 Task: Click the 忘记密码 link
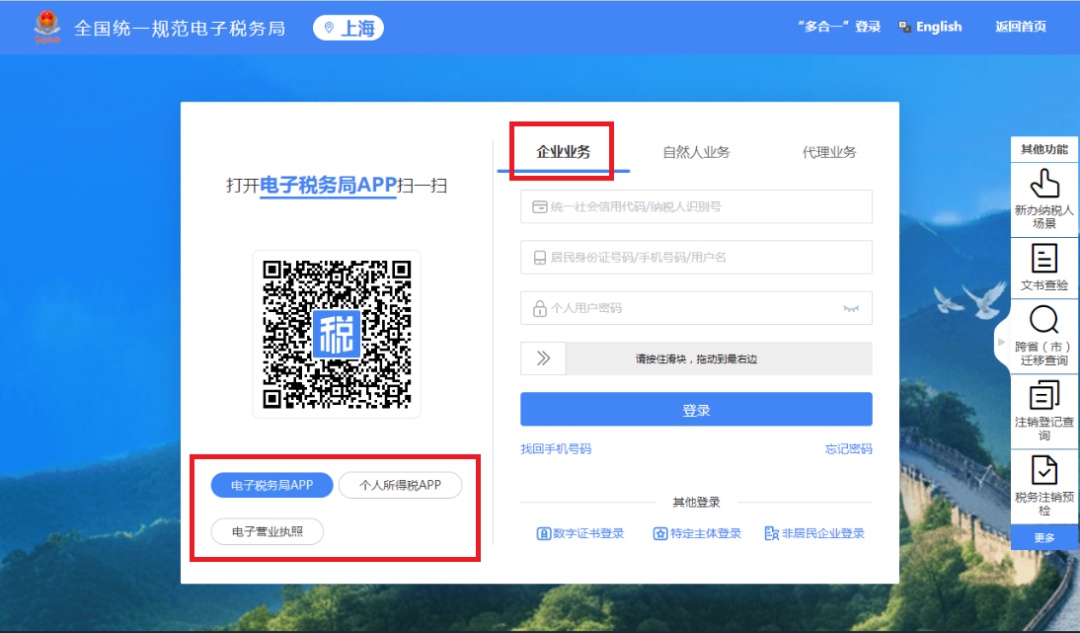pyautogui.click(x=849, y=449)
